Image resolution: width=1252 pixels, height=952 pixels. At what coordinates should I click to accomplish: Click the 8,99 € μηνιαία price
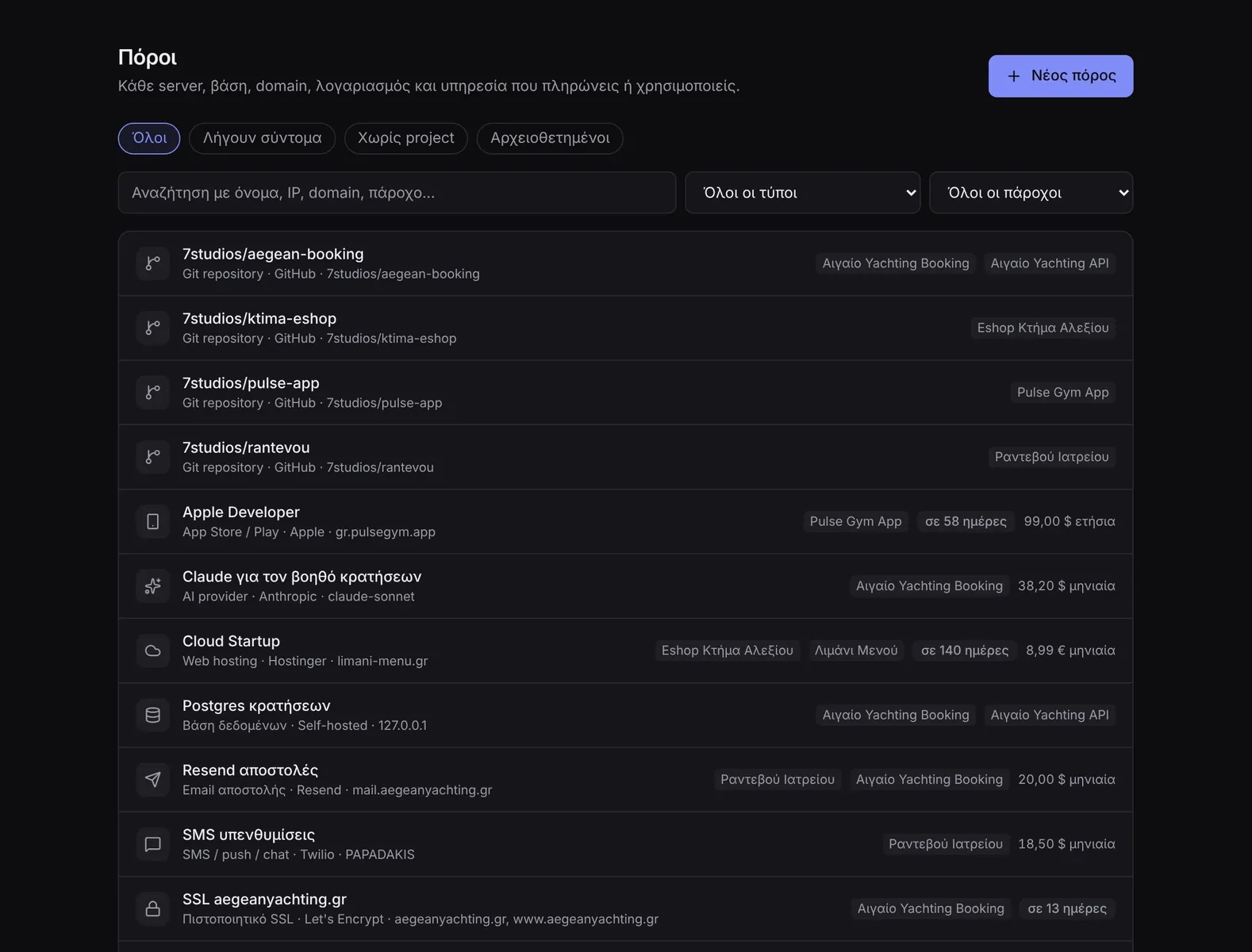pos(1070,651)
